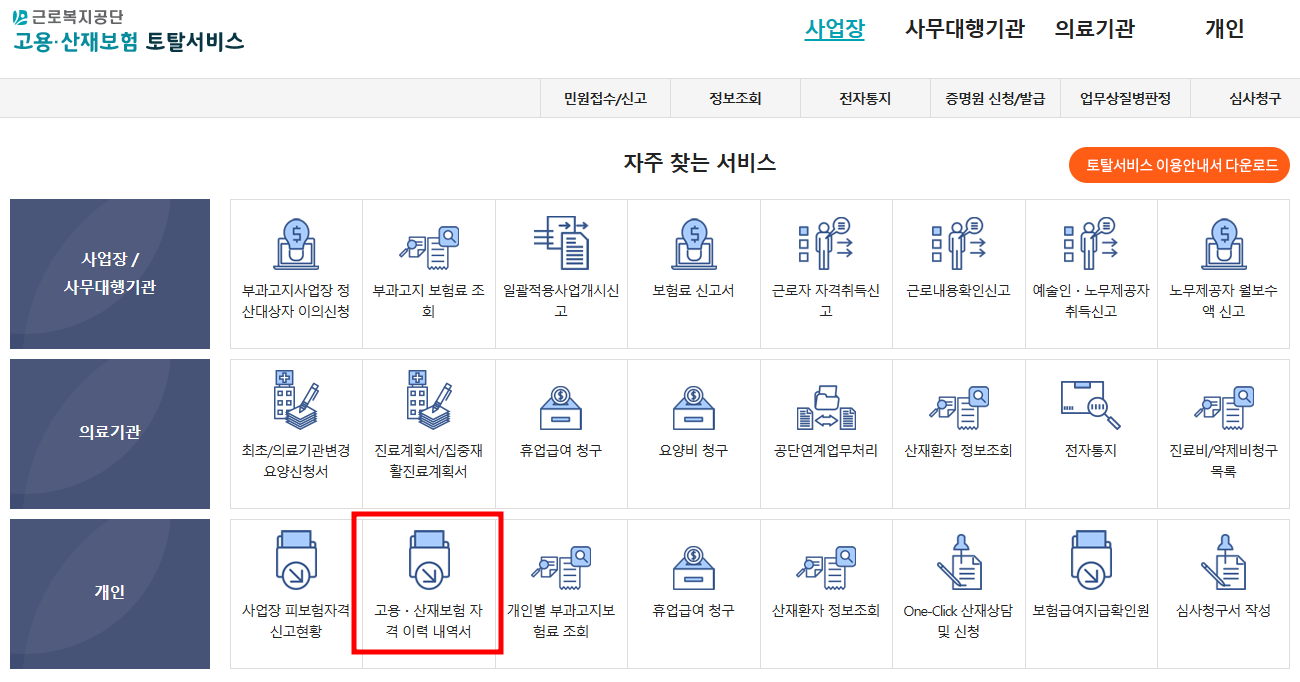Select the 사무대행기관 top tab
1300x682 pixels.
[965, 29]
